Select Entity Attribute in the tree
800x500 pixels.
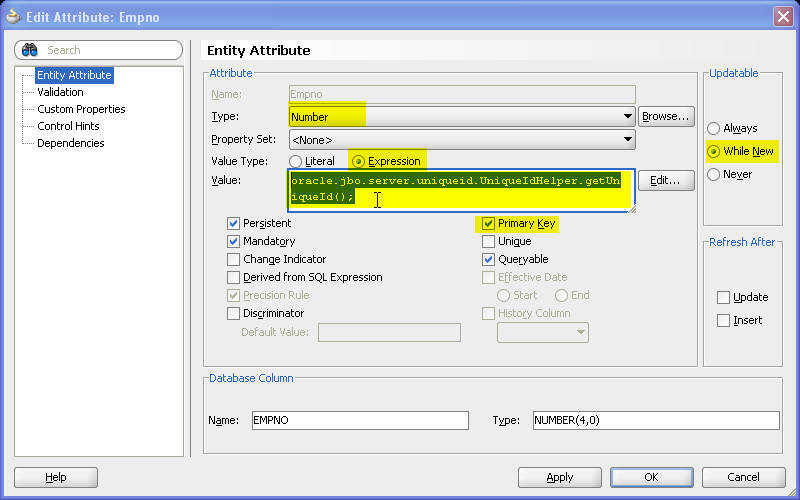pyautogui.click(x=74, y=75)
